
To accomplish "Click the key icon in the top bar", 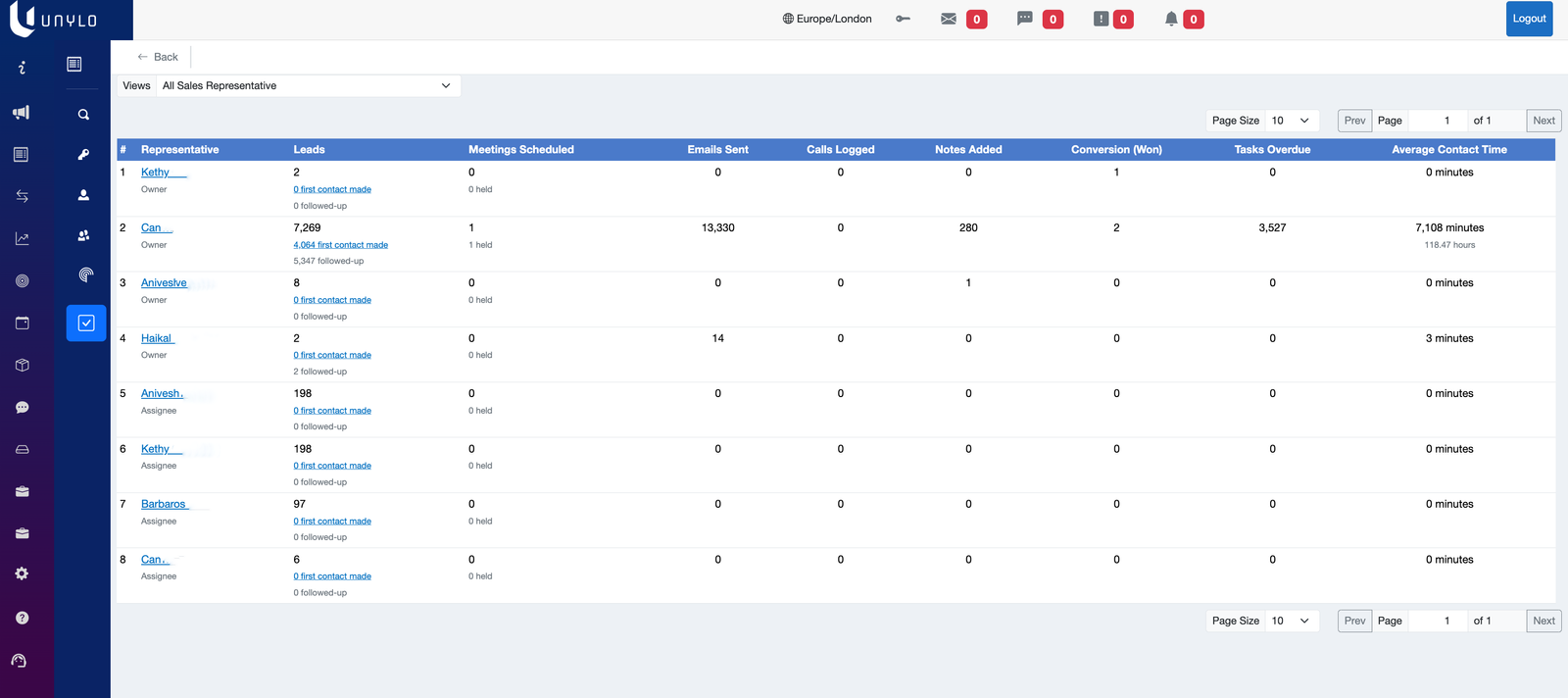I will [x=903, y=19].
